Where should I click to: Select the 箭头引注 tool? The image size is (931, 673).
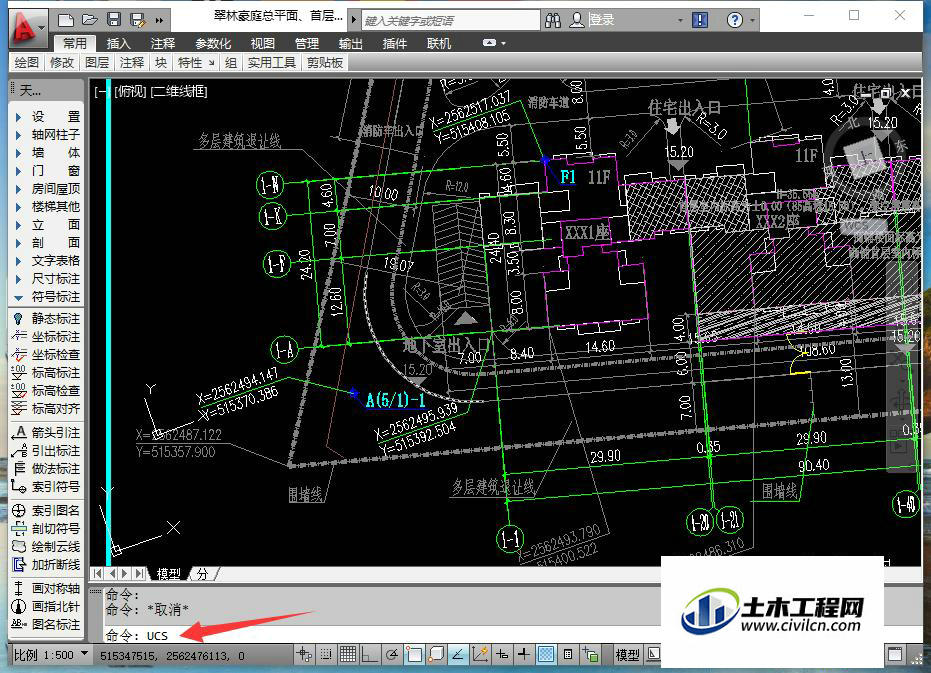[47, 433]
